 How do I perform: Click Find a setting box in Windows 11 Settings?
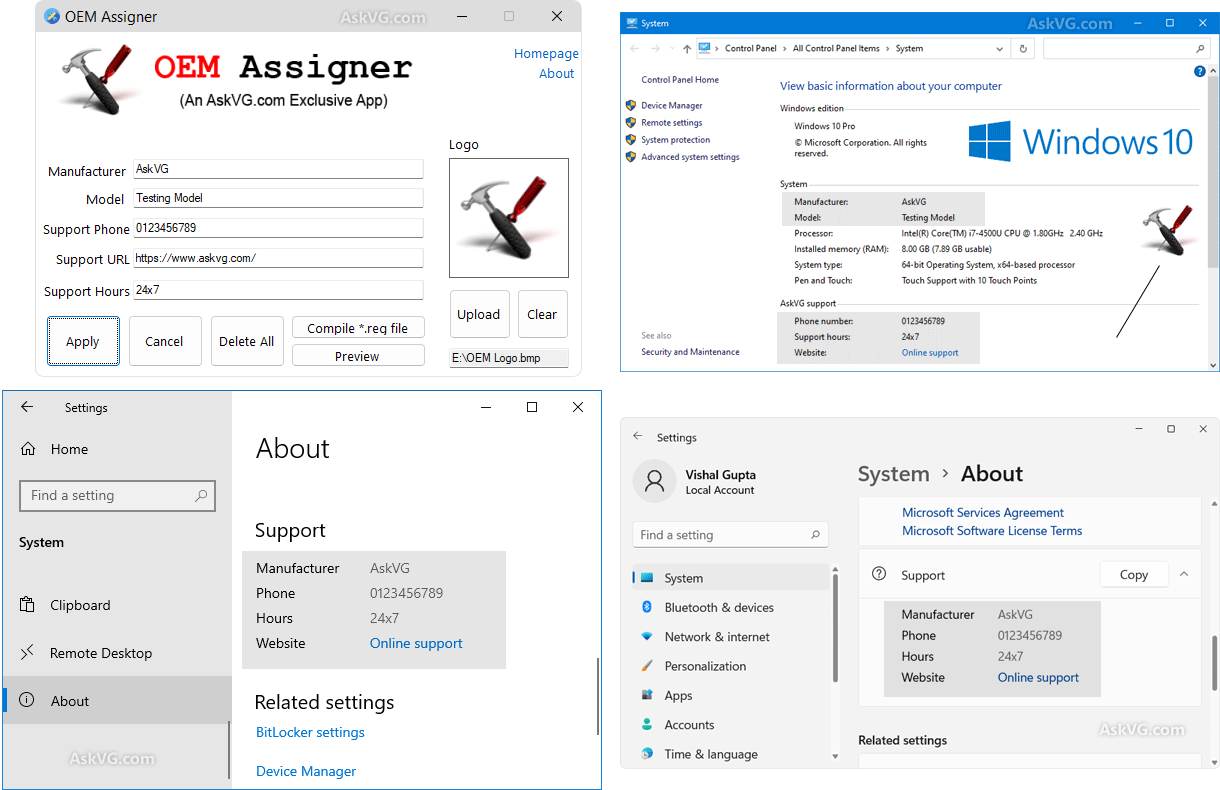731,535
